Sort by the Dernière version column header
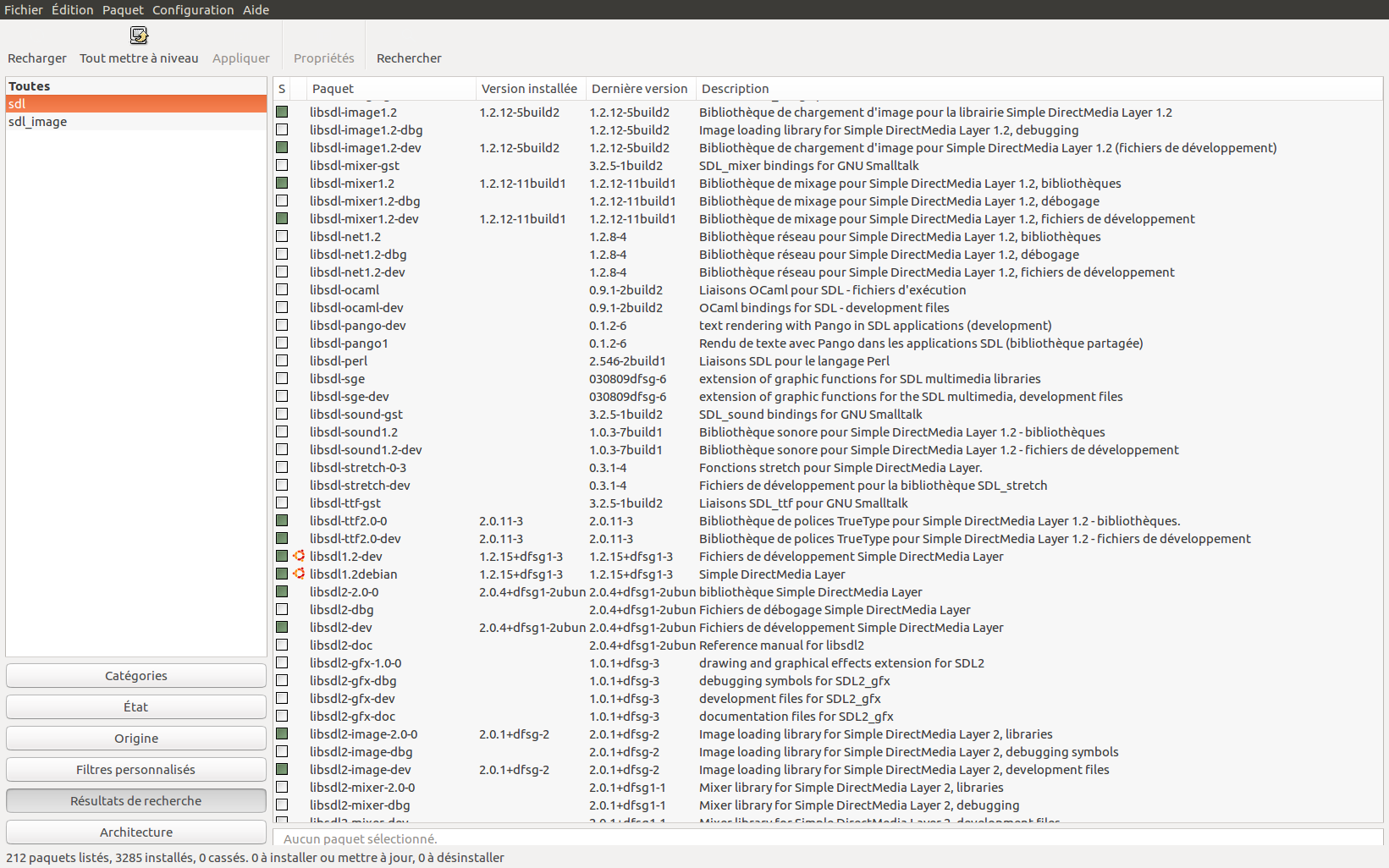 (641, 89)
